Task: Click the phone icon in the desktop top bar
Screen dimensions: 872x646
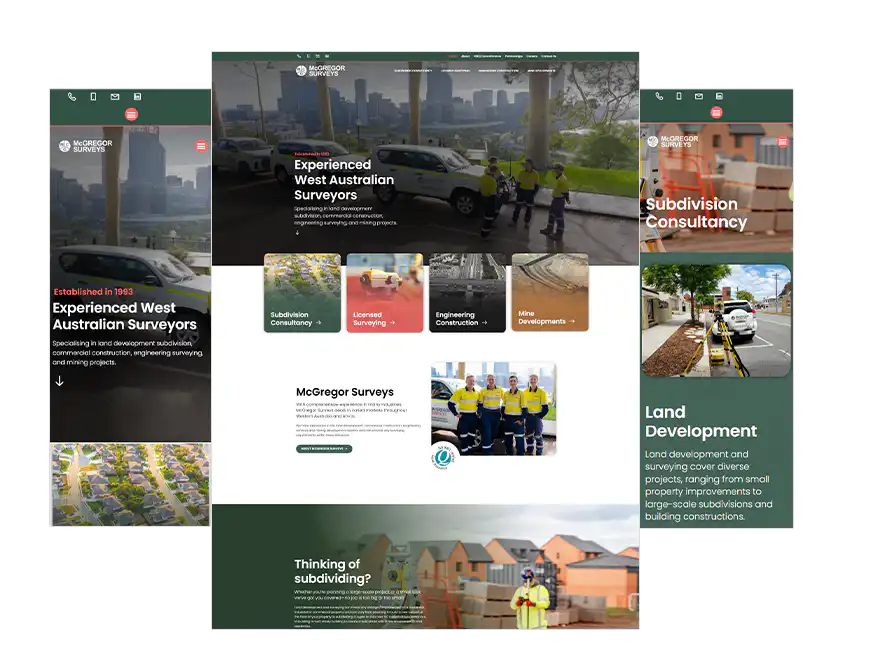Action: [299, 56]
